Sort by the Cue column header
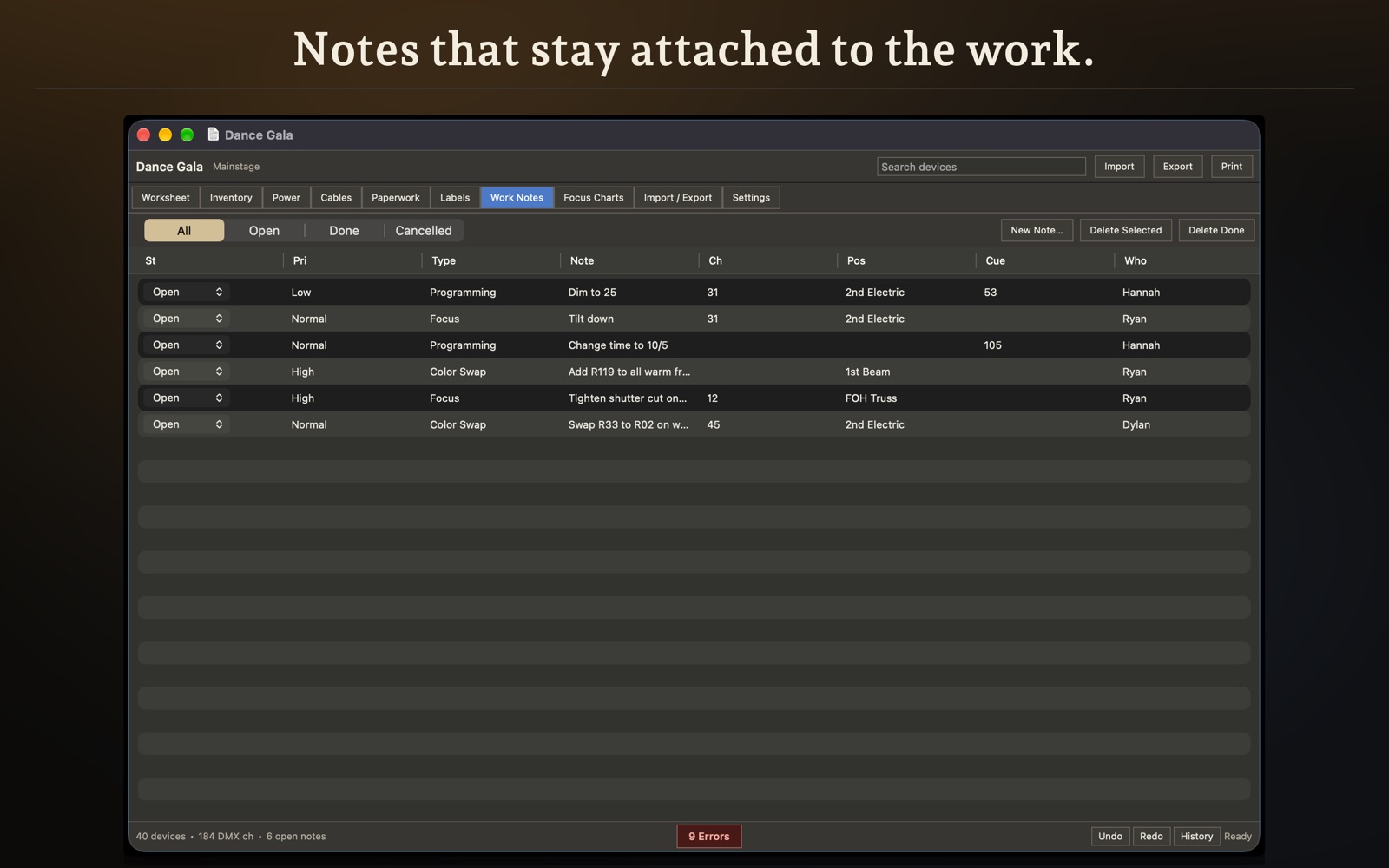 tap(996, 260)
